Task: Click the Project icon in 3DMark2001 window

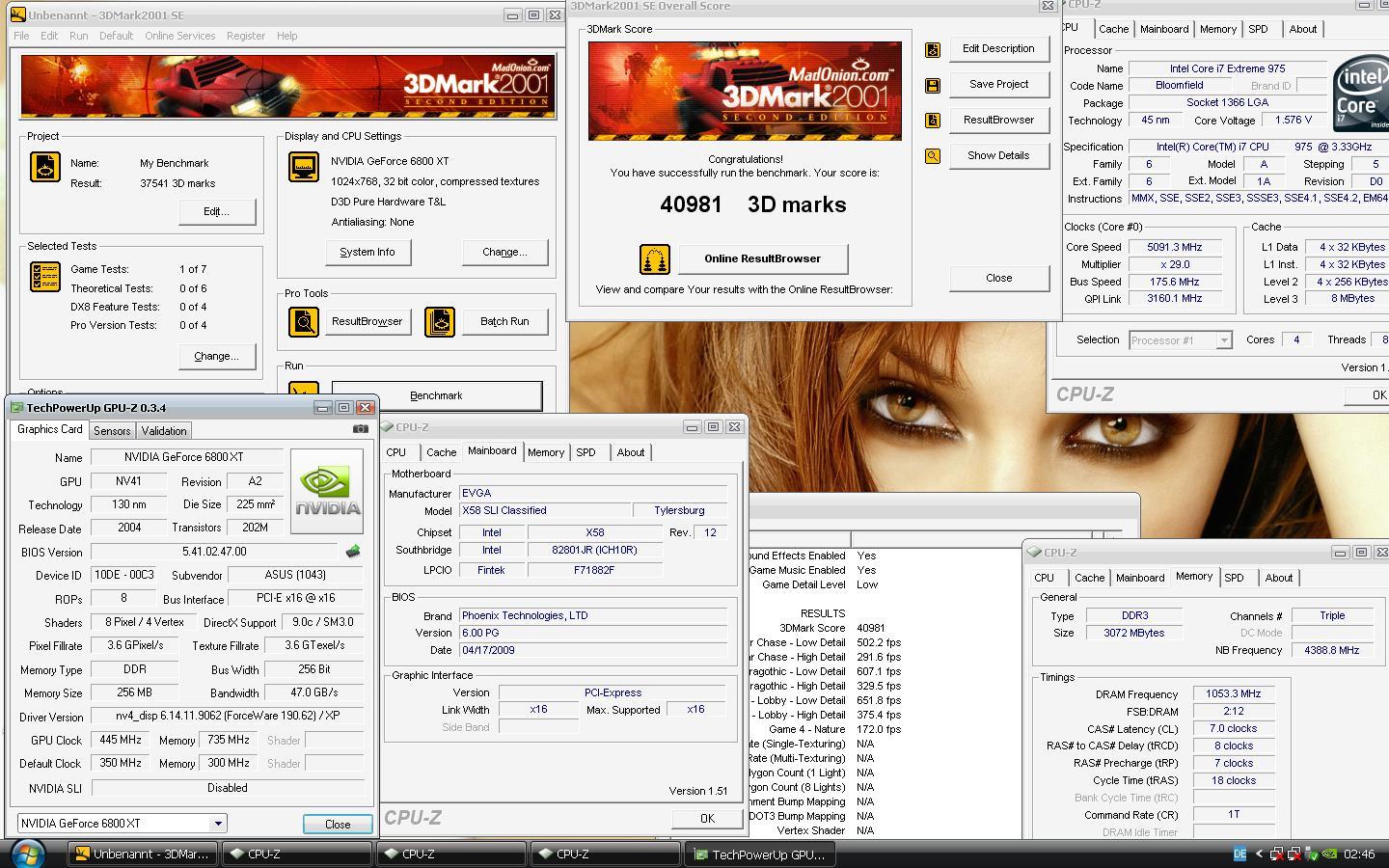Action: [x=45, y=168]
